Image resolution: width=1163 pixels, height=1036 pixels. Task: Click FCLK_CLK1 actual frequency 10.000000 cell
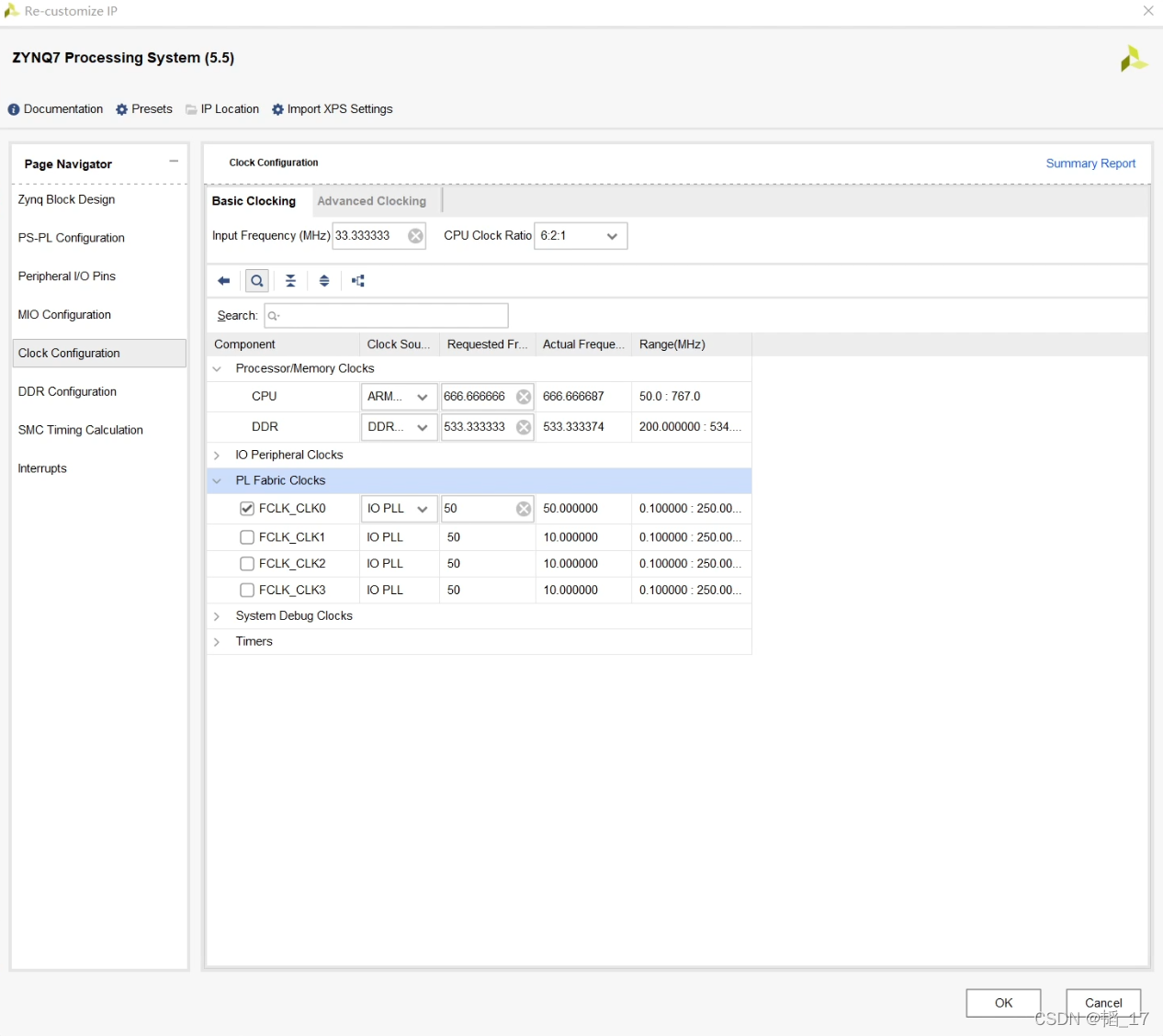click(x=583, y=537)
